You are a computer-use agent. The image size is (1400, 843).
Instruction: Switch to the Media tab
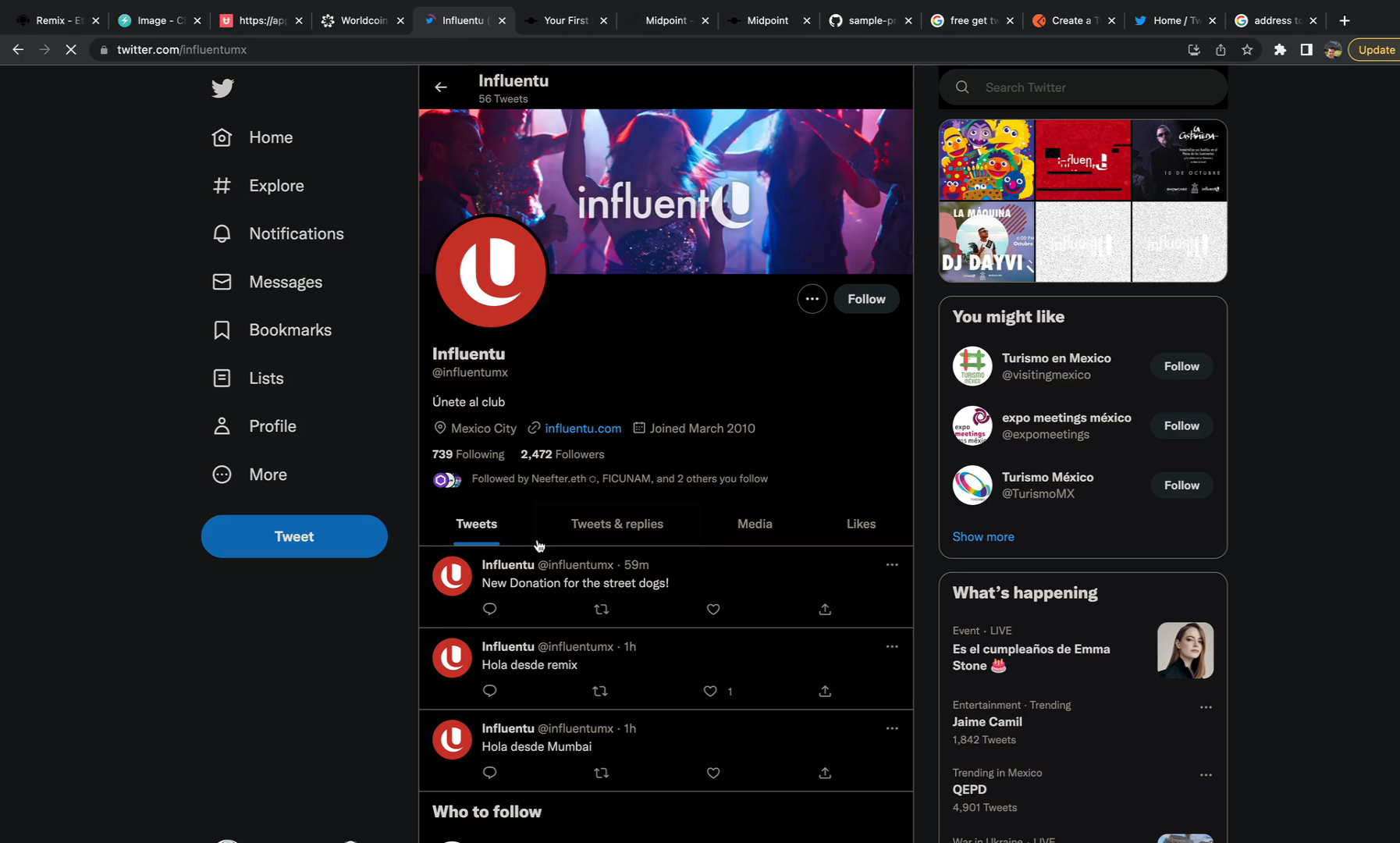click(x=755, y=524)
